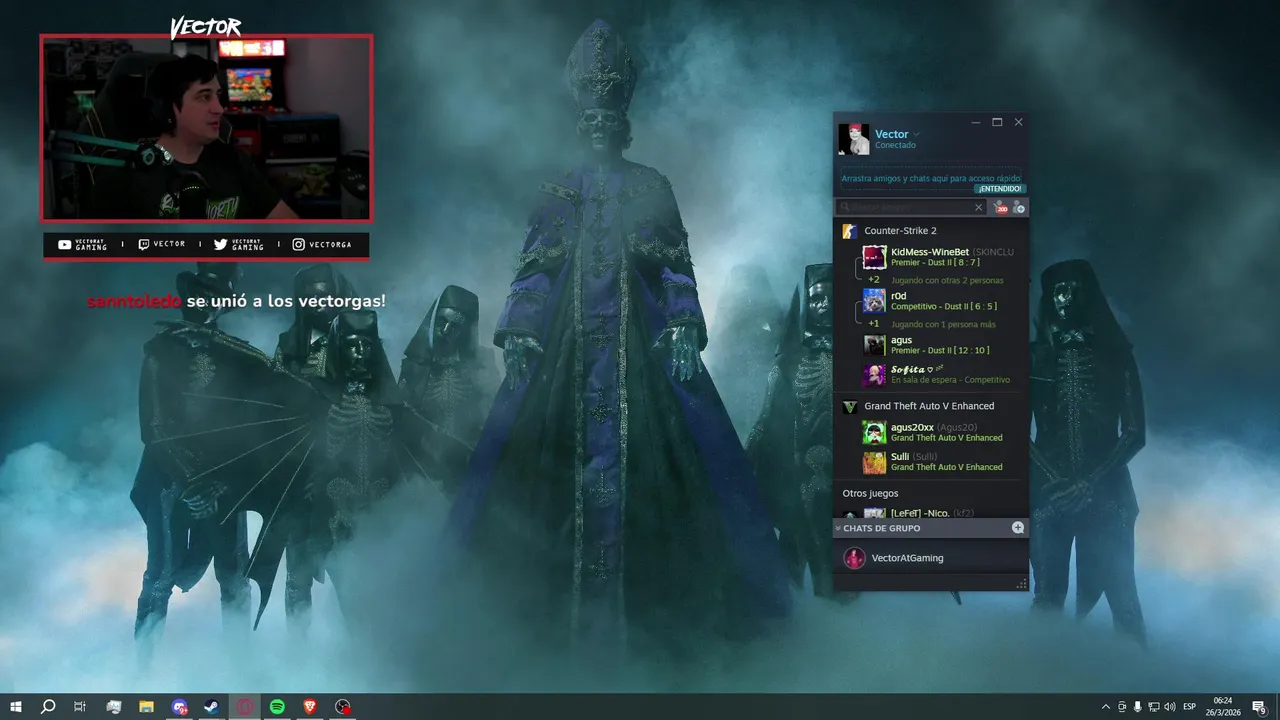The width and height of the screenshot is (1280, 720).
Task: Open Windows taskbar search
Action: (x=48, y=707)
